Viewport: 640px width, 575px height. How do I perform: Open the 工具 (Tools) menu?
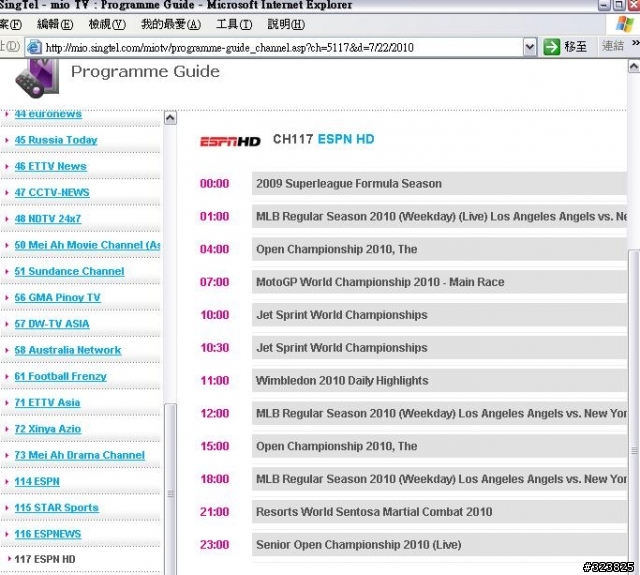(234, 24)
